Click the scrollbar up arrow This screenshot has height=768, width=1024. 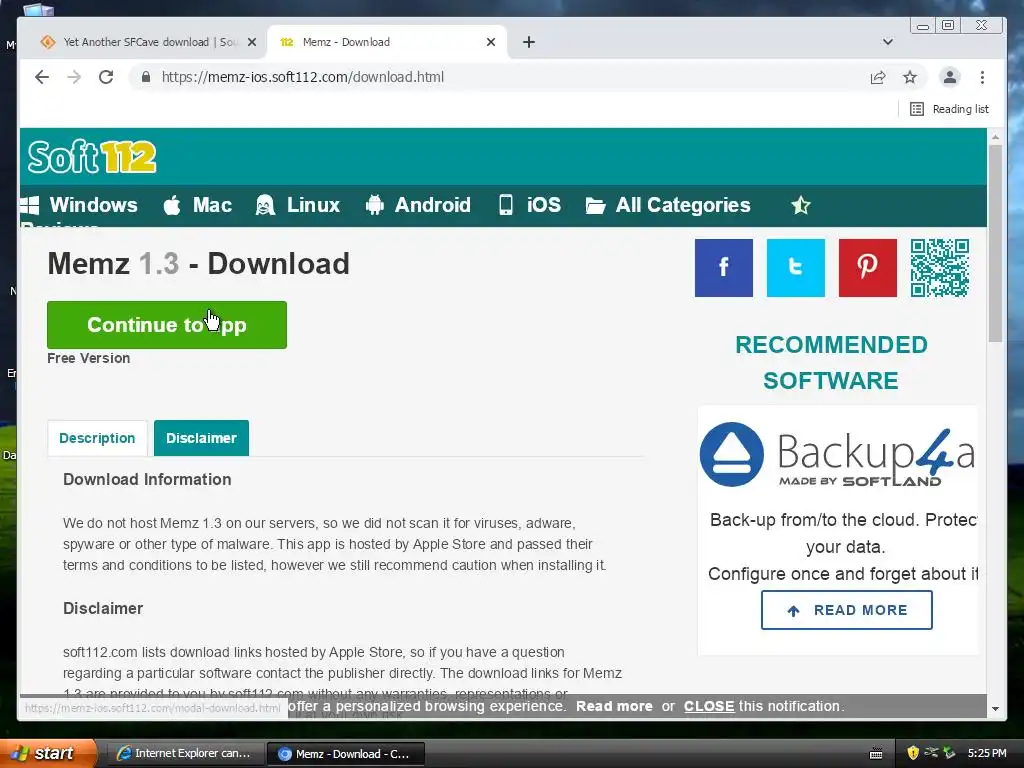click(995, 137)
